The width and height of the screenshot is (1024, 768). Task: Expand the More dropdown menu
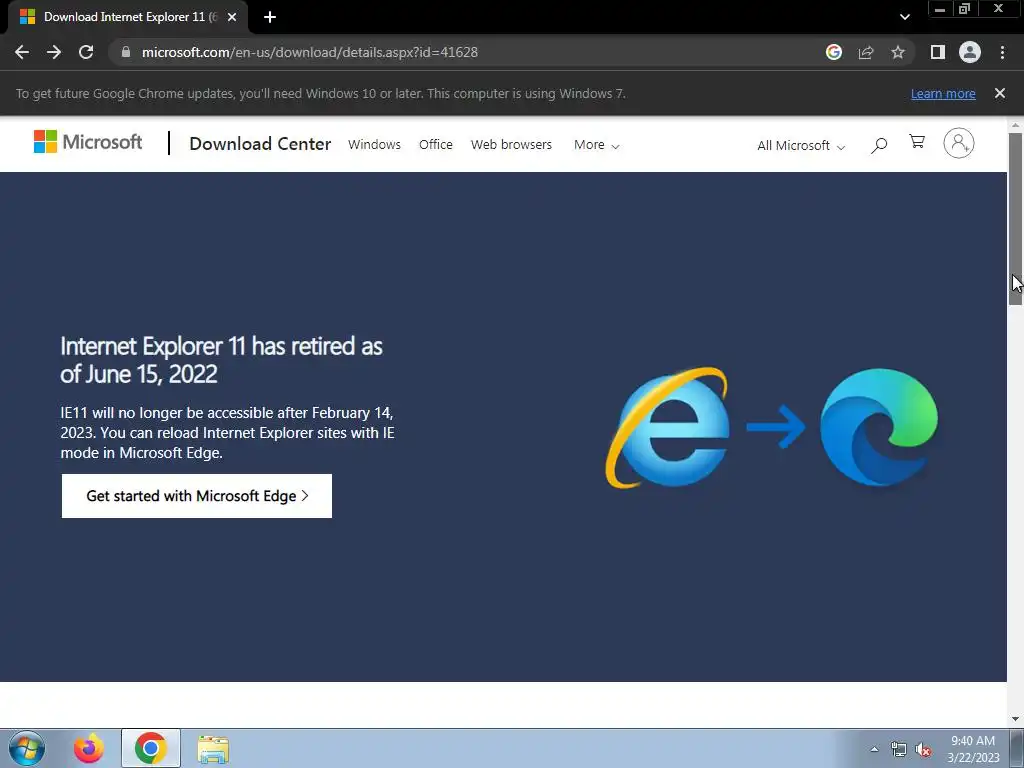coord(596,145)
